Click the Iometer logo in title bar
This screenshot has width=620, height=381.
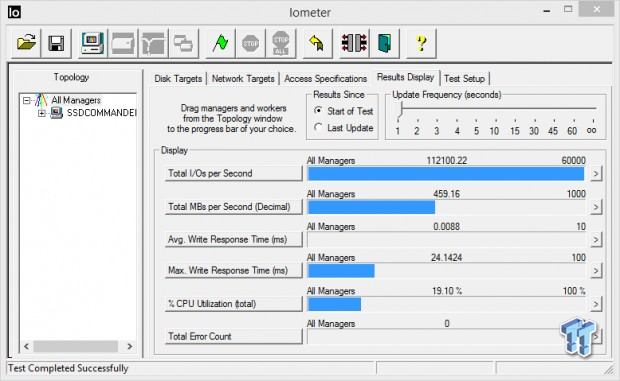click(14, 12)
